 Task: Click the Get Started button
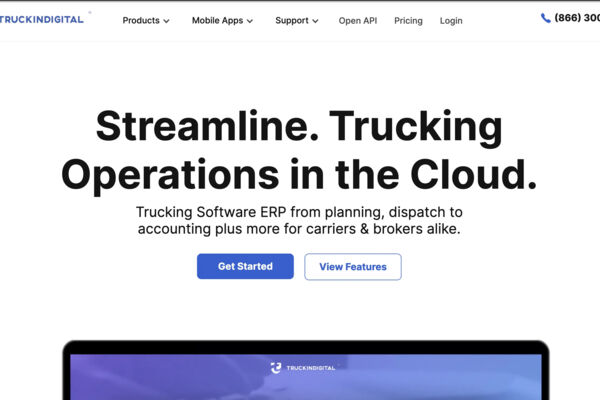pyautogui.click(x=245, y=266)
